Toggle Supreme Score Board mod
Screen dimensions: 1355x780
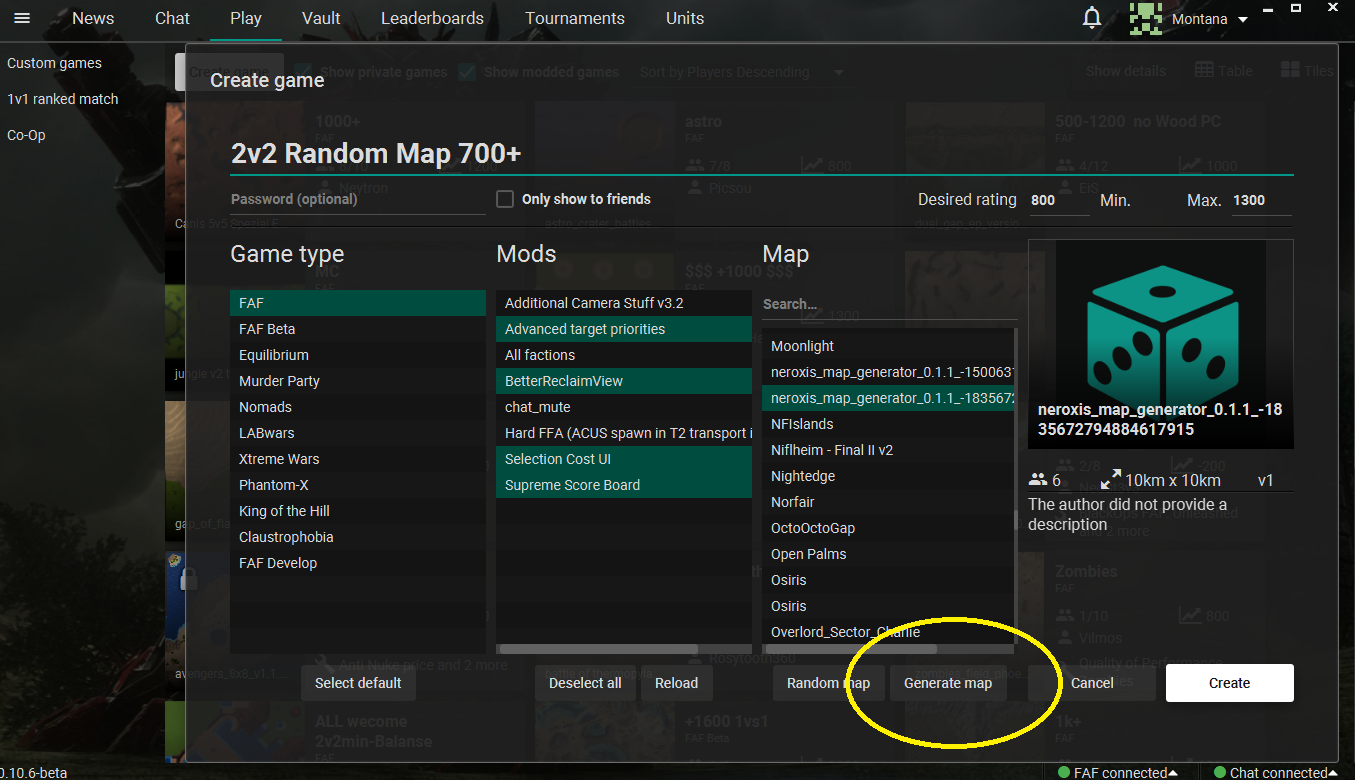tap(624, 485)
